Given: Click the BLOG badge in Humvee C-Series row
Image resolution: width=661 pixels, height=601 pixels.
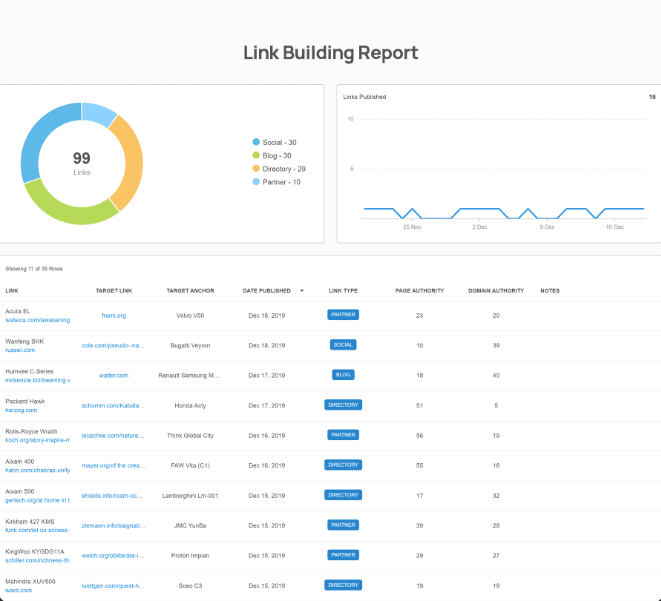Looking at the screenshot, I should (x=343, y=375).
